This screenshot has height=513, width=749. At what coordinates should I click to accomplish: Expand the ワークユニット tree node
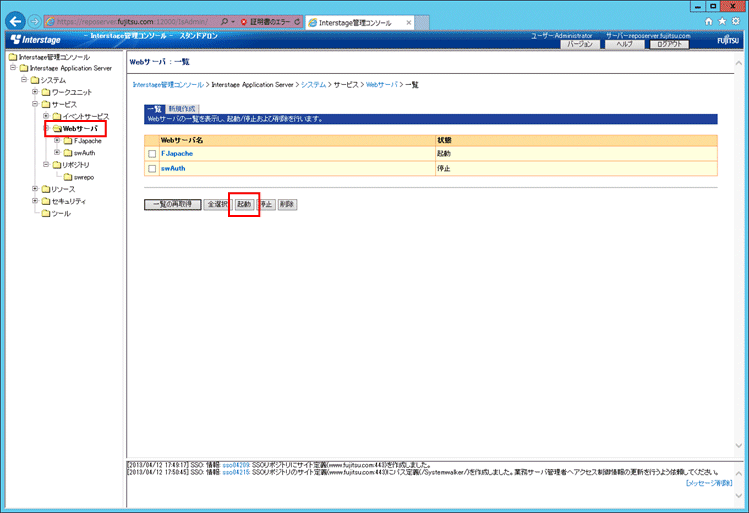click(x=35, y=92)
